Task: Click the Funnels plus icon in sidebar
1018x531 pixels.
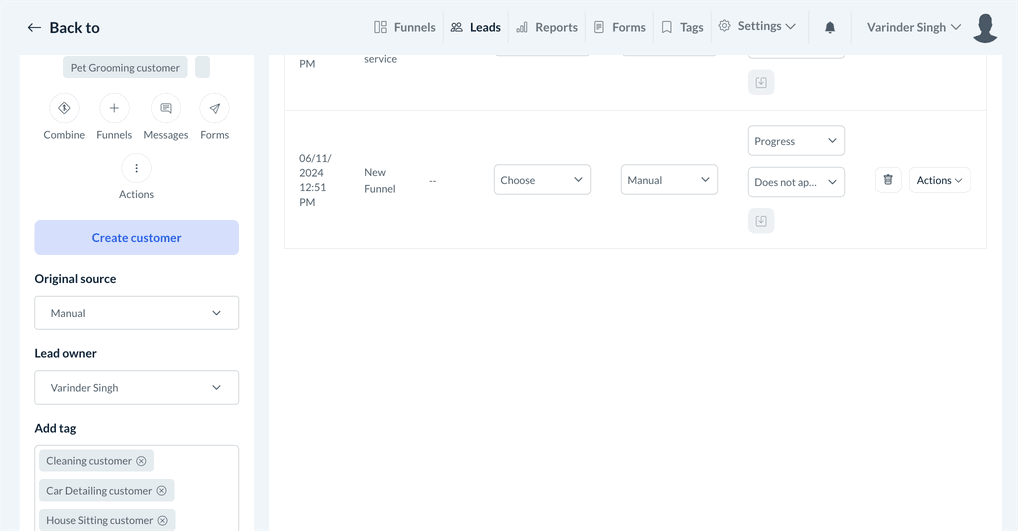Action: [x=114, y=108]
